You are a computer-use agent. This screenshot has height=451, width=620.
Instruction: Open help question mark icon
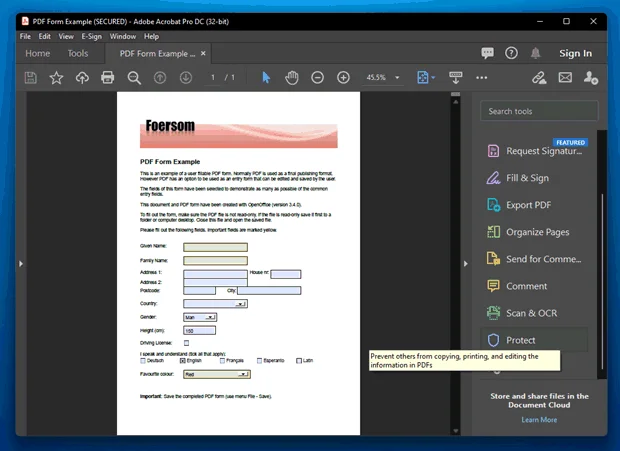[x=511, y=53]
